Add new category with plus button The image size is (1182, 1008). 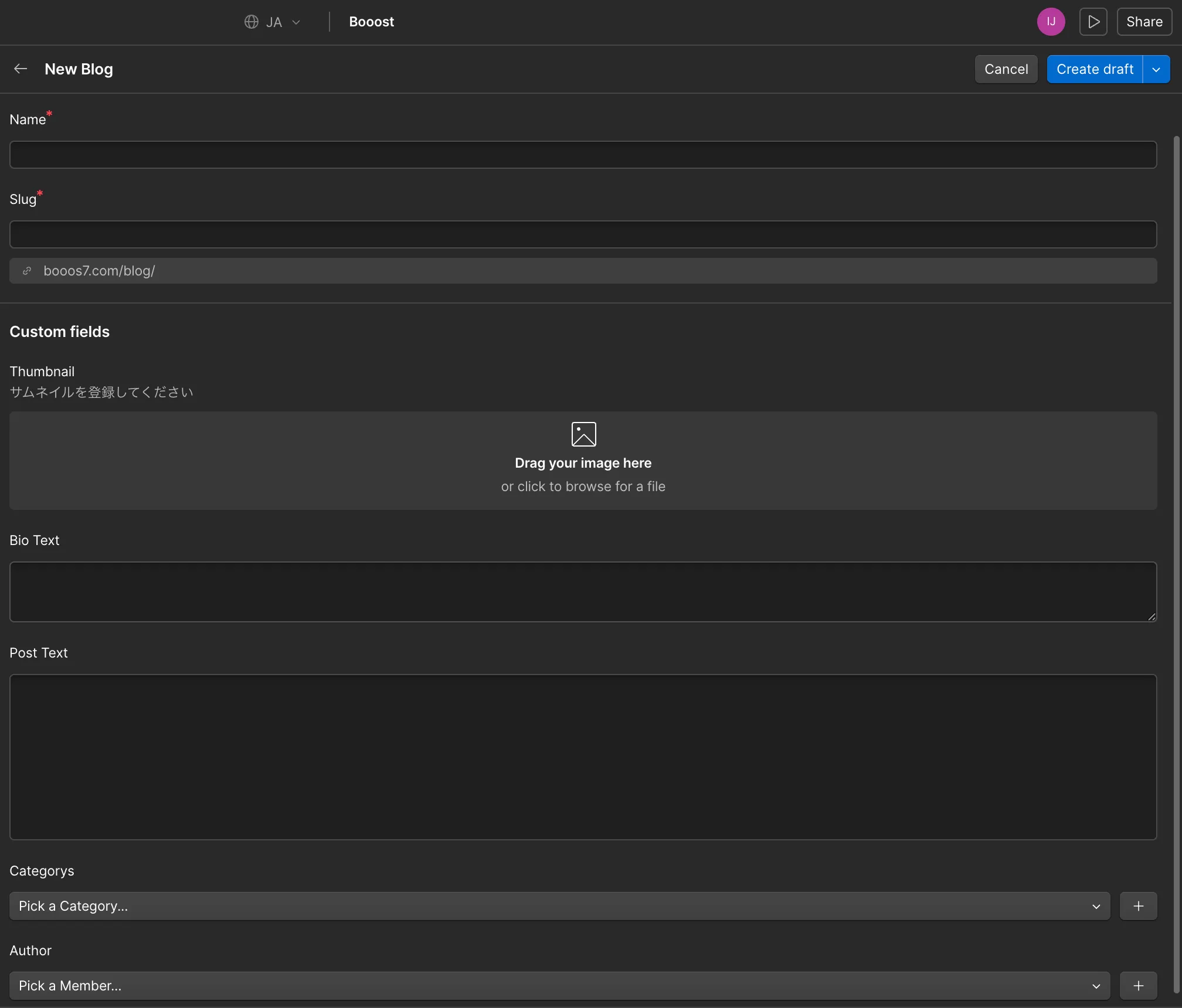click(1138, 906)
